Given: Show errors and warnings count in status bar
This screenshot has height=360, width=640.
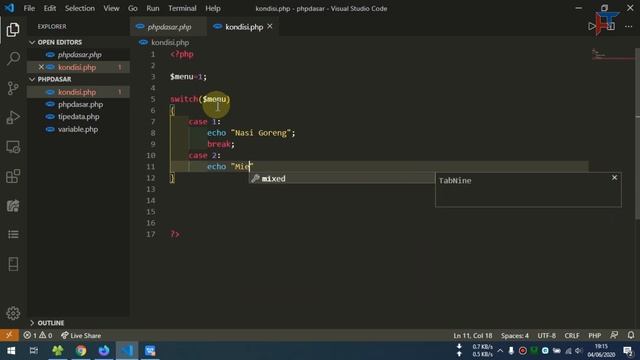Looking at the screenshot, I should pyautogui.click(x=38, y=336).
